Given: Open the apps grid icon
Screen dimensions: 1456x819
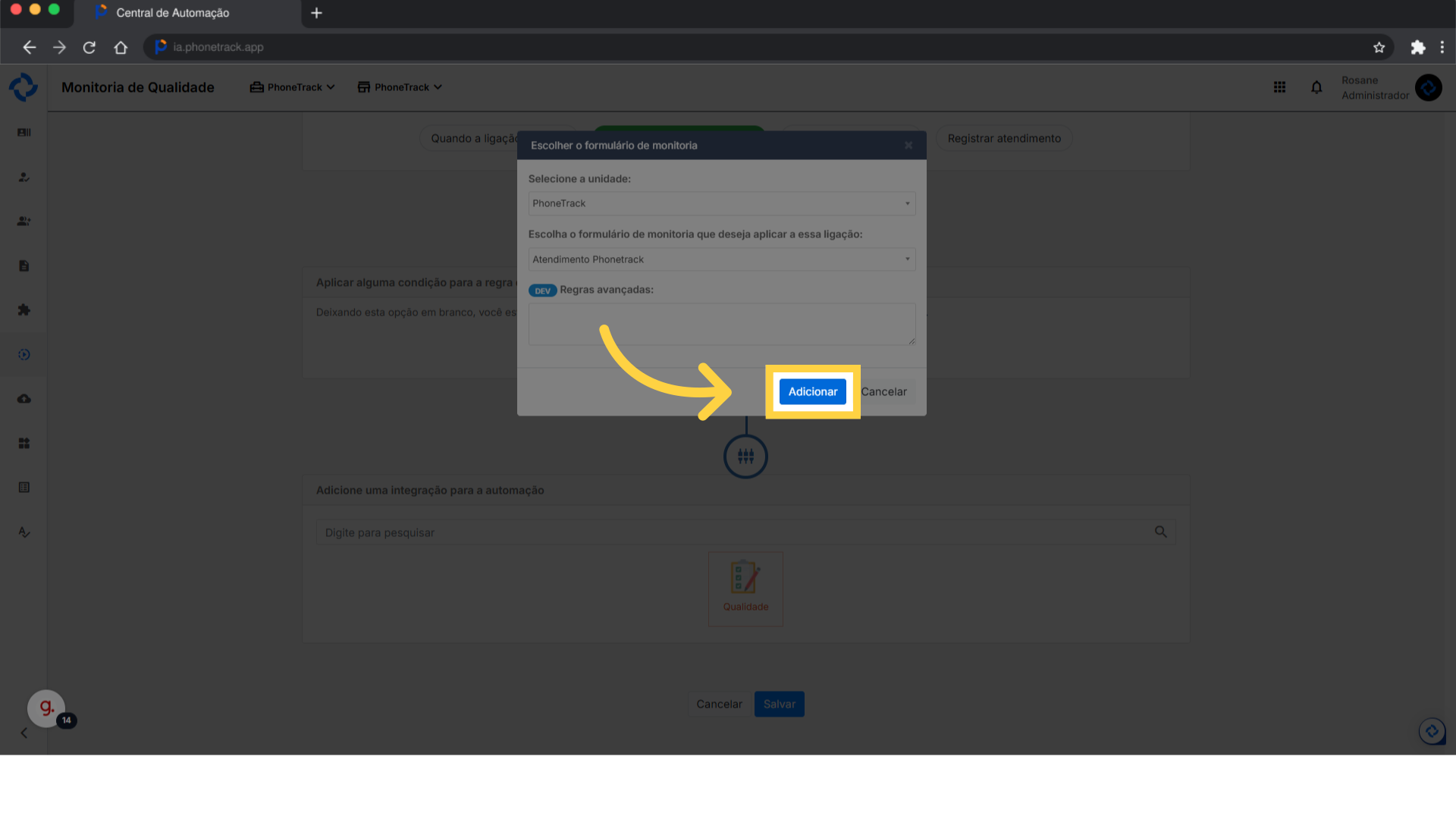Looking at the screenshot, I should pos(1279,87).
